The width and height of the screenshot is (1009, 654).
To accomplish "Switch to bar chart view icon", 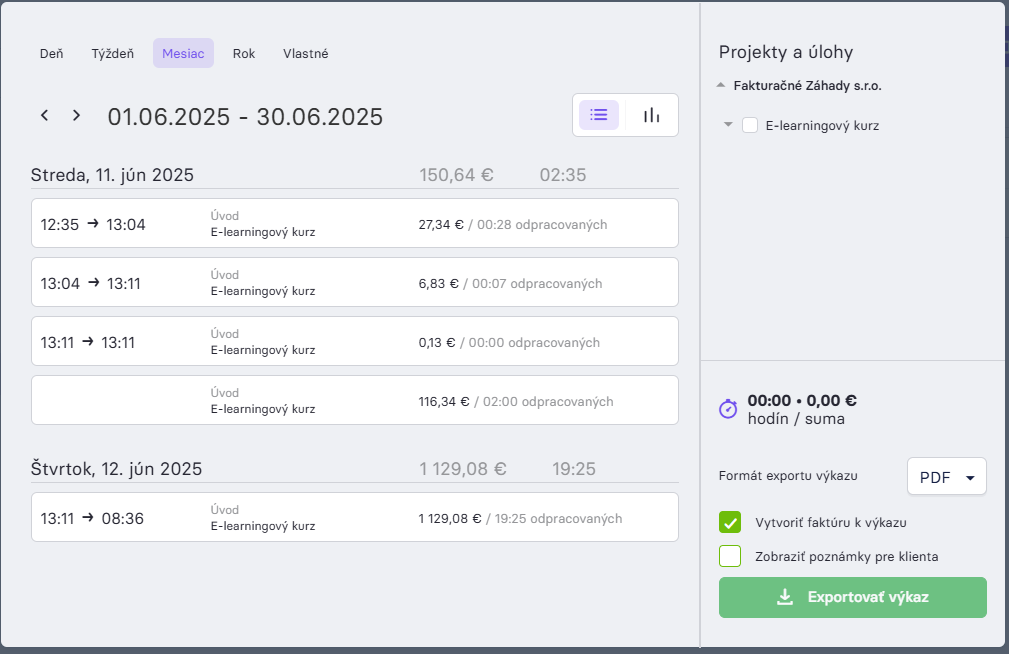I will point(651,115).
